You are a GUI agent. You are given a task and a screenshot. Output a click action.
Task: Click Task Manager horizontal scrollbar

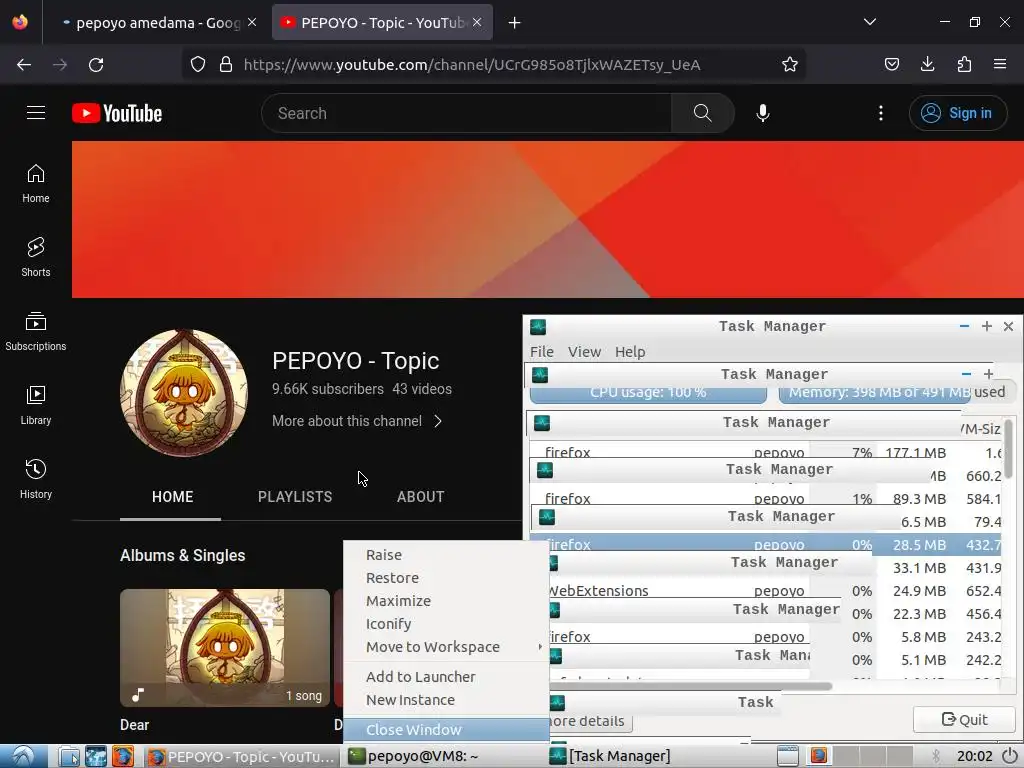click(x=689, y=686)
